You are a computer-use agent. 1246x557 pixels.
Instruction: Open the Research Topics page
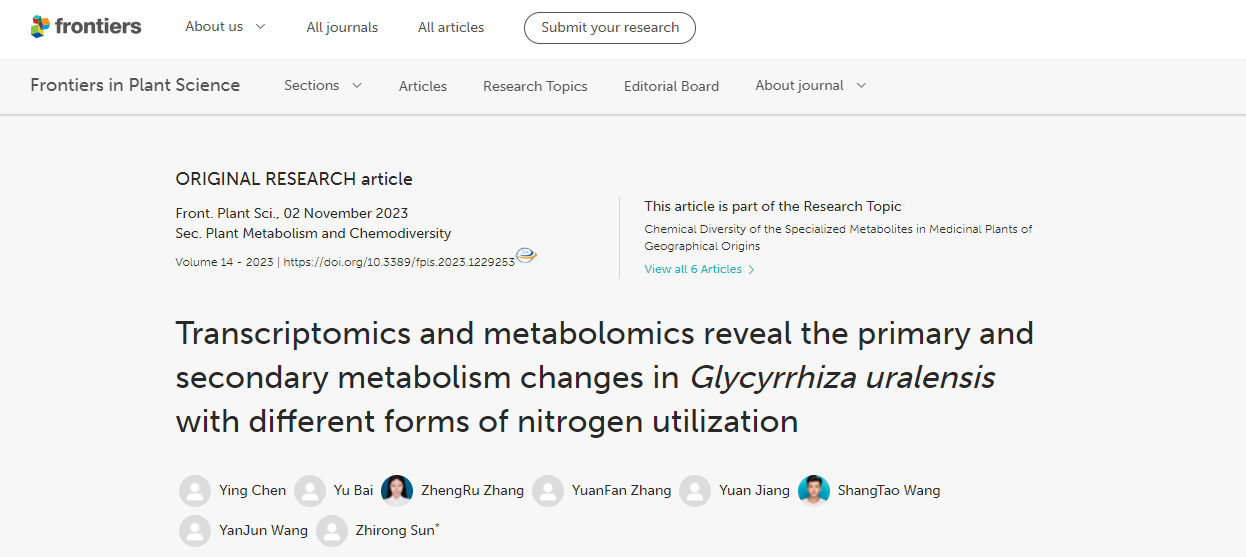pos(535,86)
